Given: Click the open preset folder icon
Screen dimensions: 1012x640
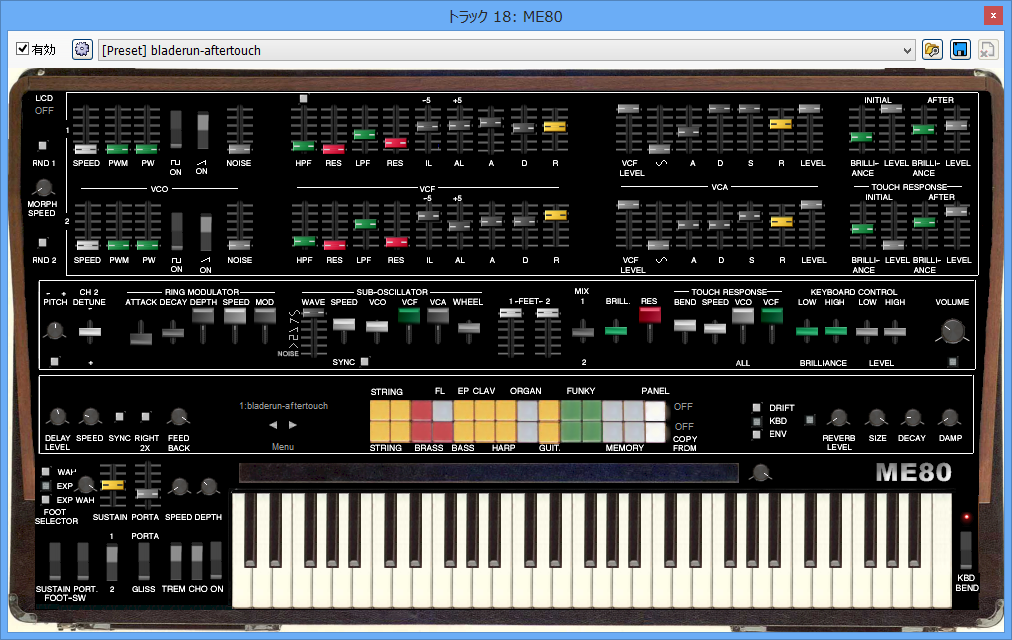Looking at the screenshot, I should 933,50.
